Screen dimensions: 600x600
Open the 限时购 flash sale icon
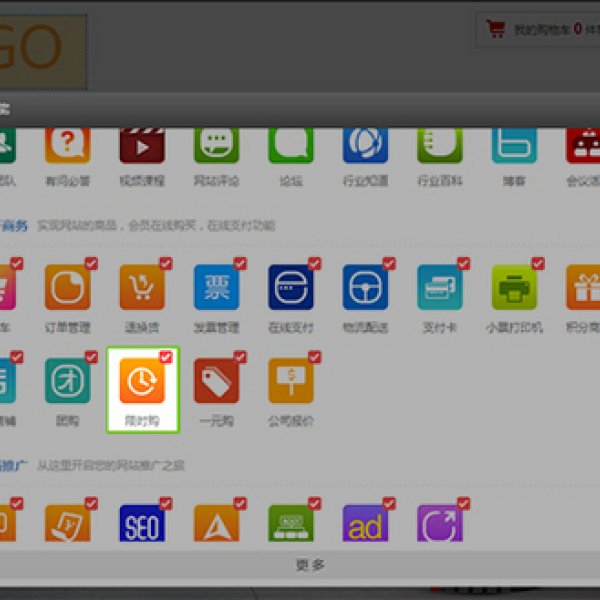142,382
